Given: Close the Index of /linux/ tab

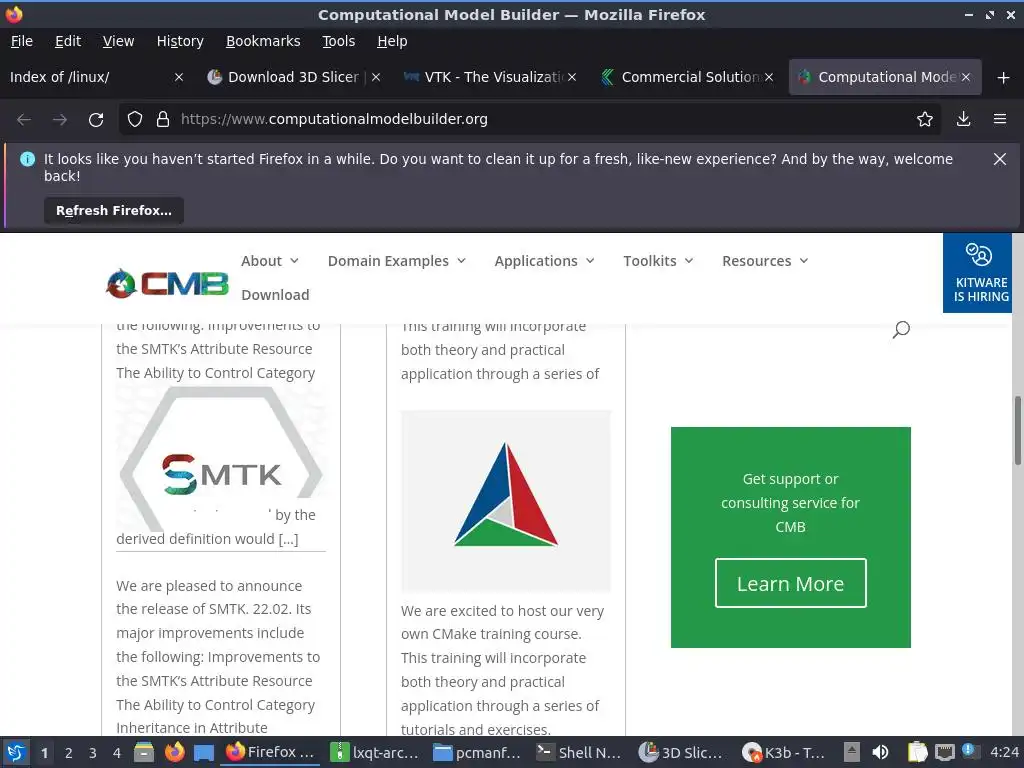Looking at the screenshot, I should point(179,77).
